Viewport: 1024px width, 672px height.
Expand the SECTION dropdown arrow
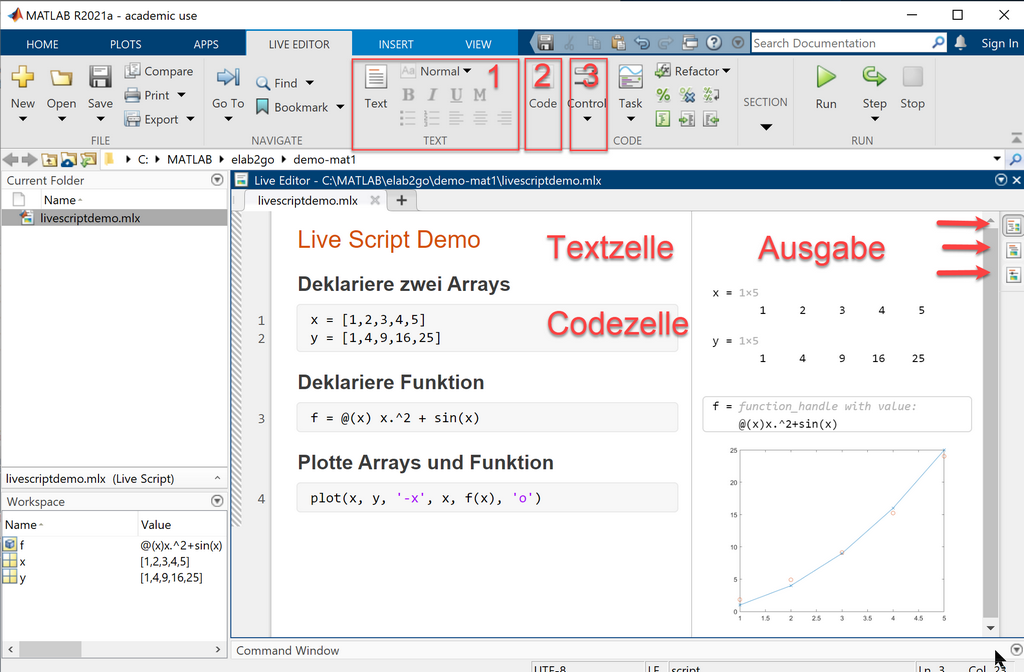[x=765, y=127]
